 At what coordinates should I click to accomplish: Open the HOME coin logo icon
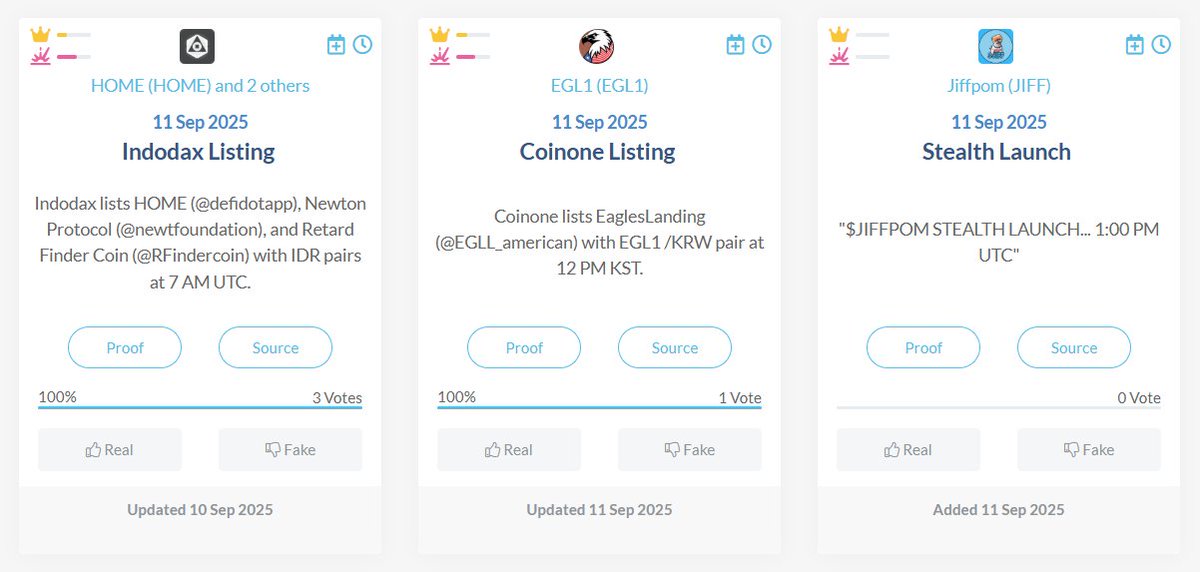(197, 47)
